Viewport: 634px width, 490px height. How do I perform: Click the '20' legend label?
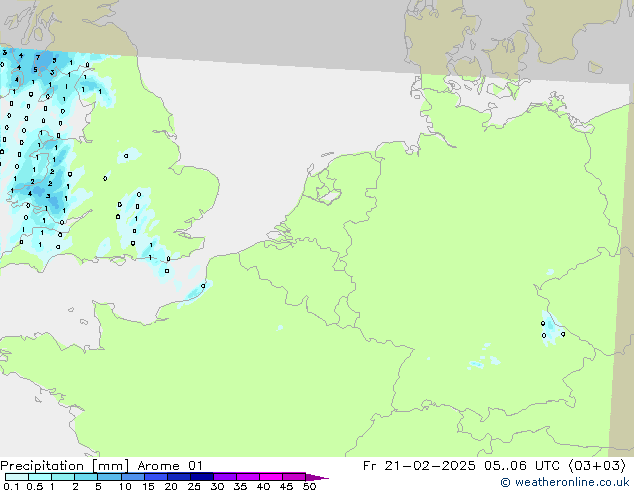171,486
